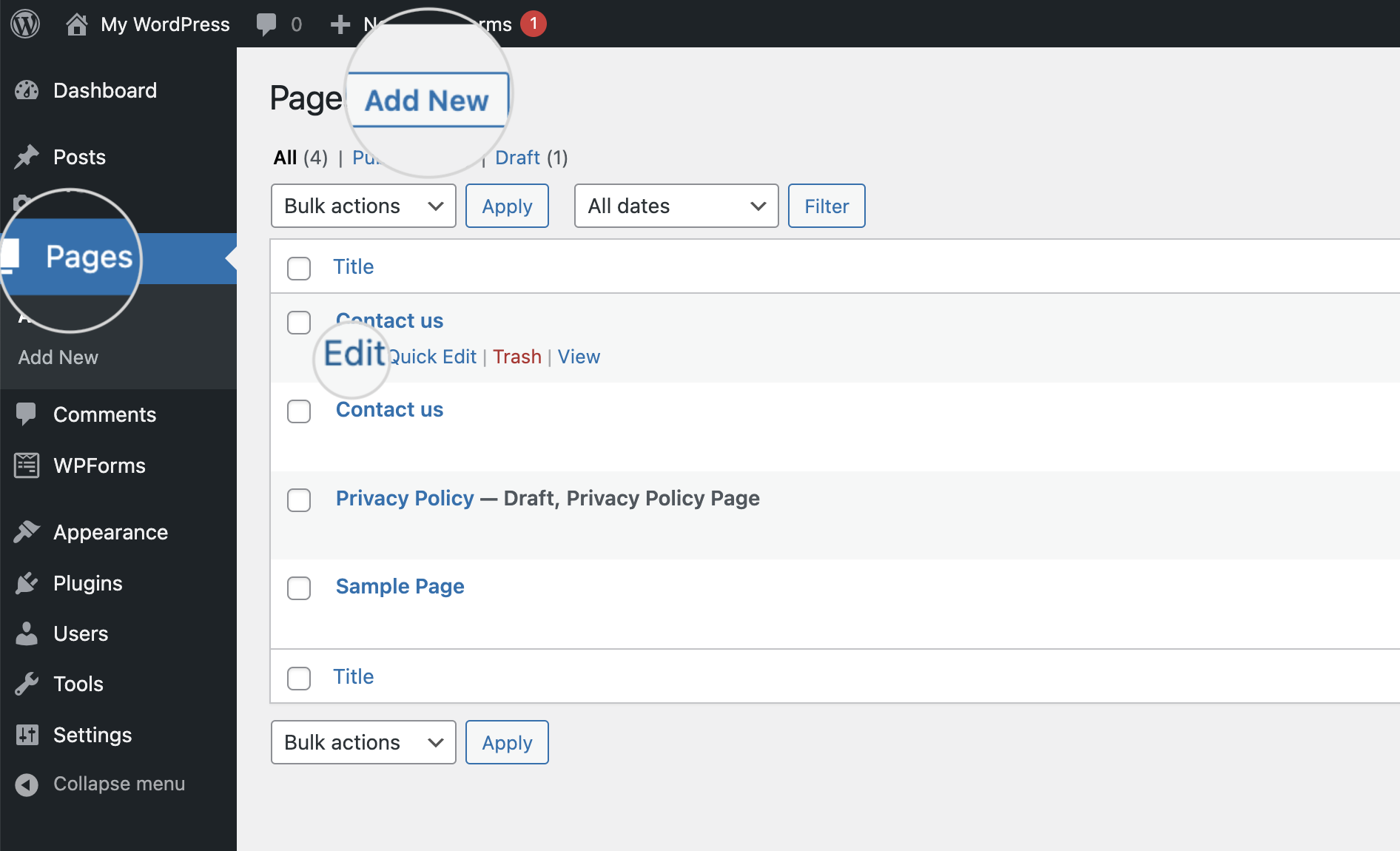
Task: Open Appearance in the sidebar
Action: pyautogui.click(x=110, y=532)
